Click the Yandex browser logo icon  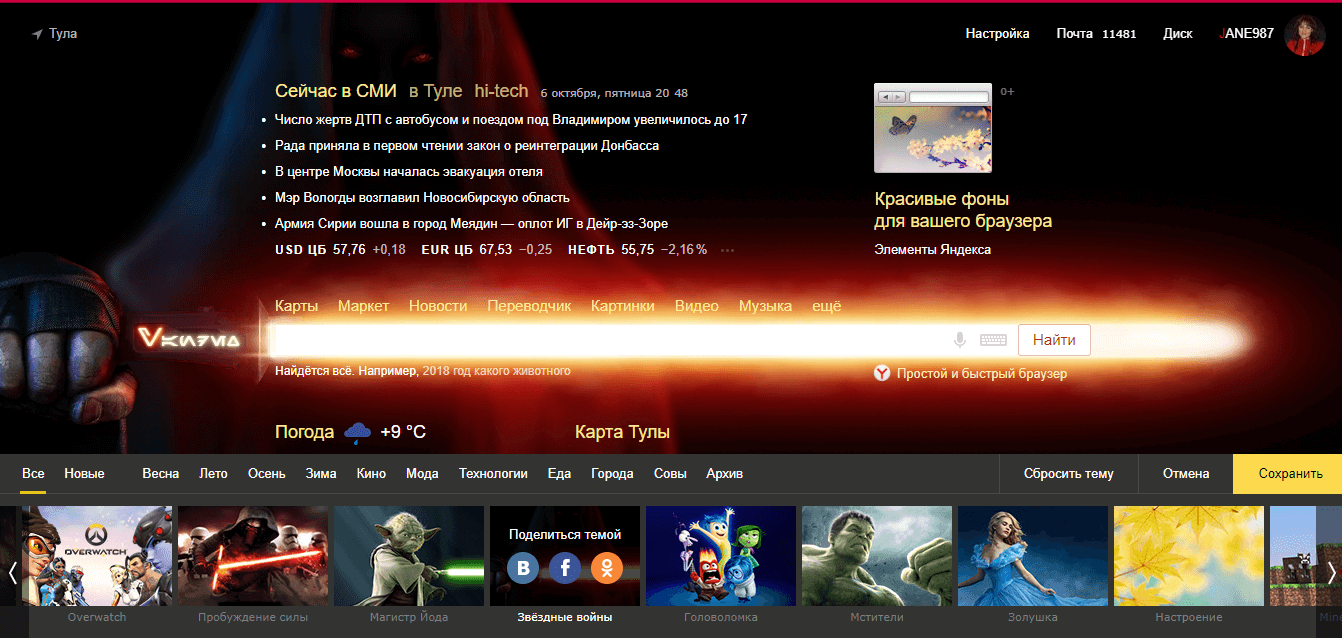click(882, 373)
